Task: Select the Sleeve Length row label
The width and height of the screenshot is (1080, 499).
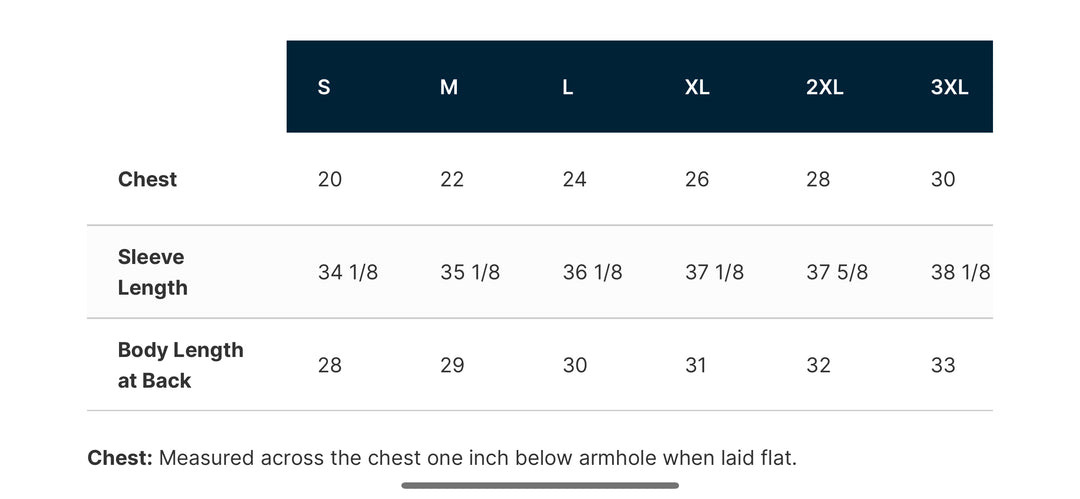Action: pos(151,272)
